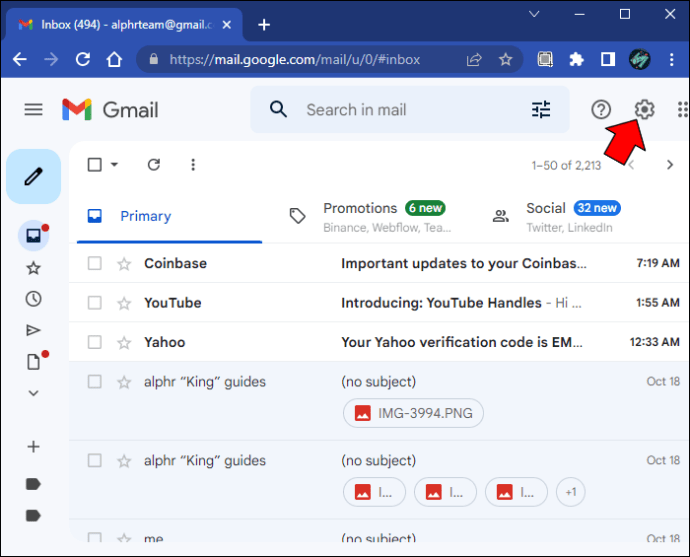Open Starred folder in sidebar
690x557 pixels.
33,268
